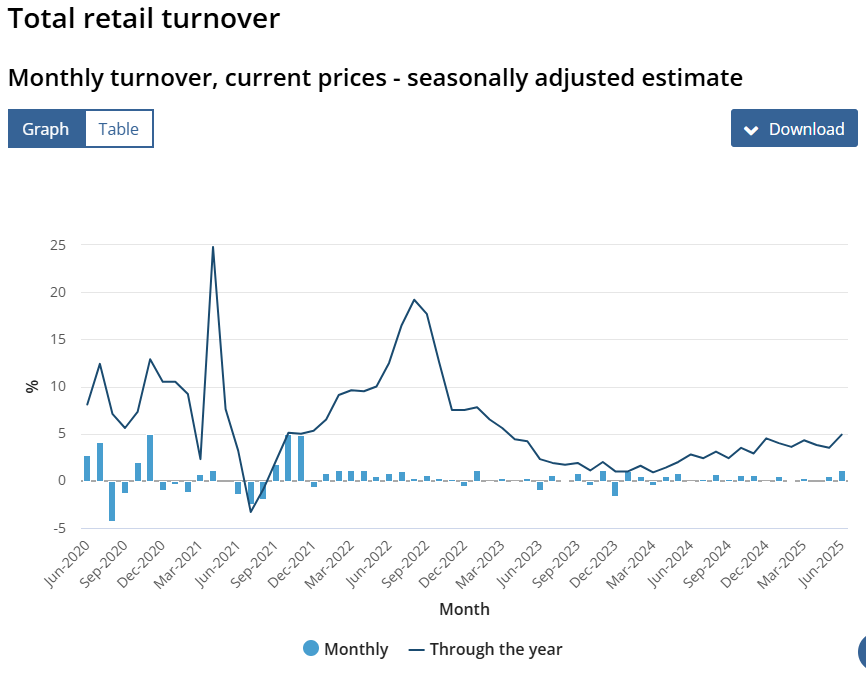Click the last monthly bar at Jun-2025

tap(842, 476)
